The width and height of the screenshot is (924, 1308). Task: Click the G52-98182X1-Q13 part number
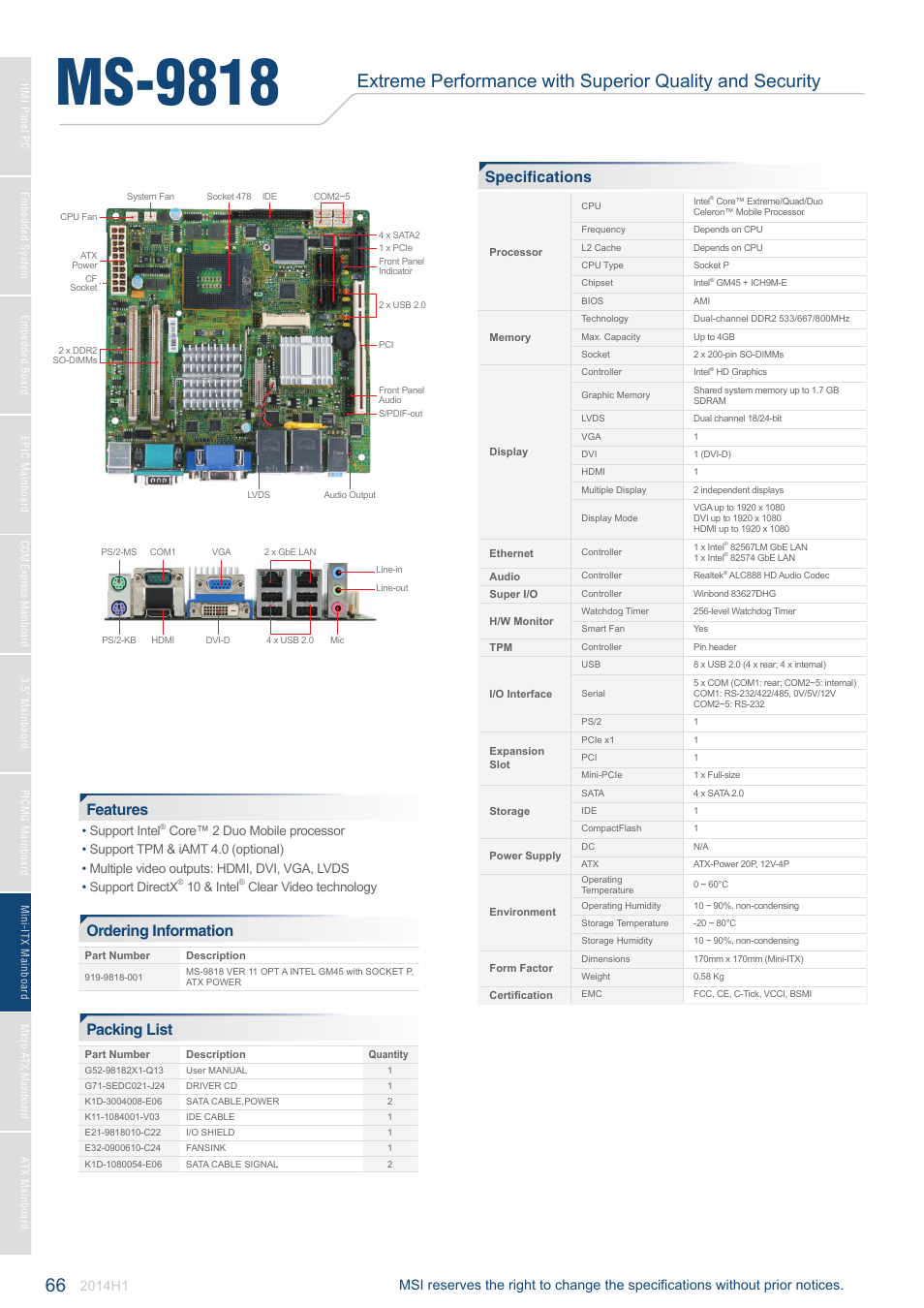(x=124, y=1071)
